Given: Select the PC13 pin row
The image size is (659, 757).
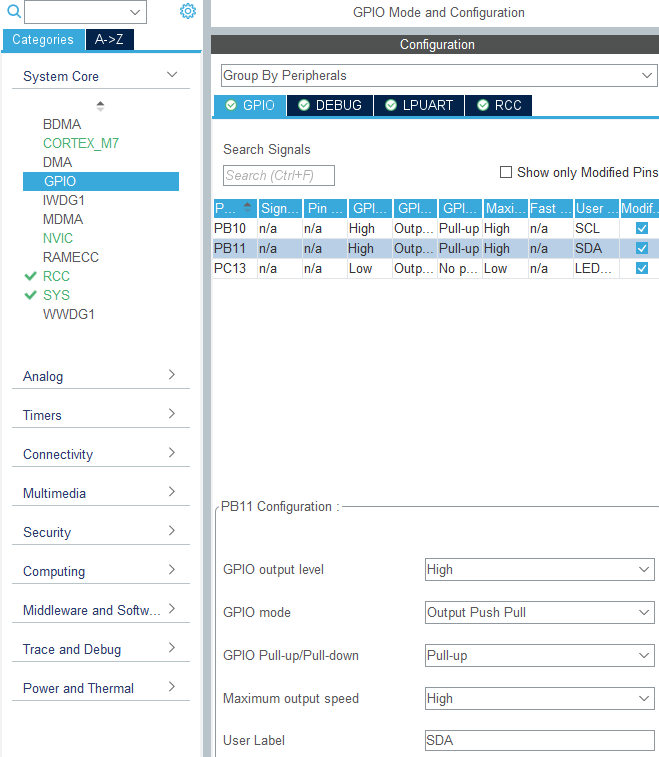Looking at the screenshot, I should point(435,268).
